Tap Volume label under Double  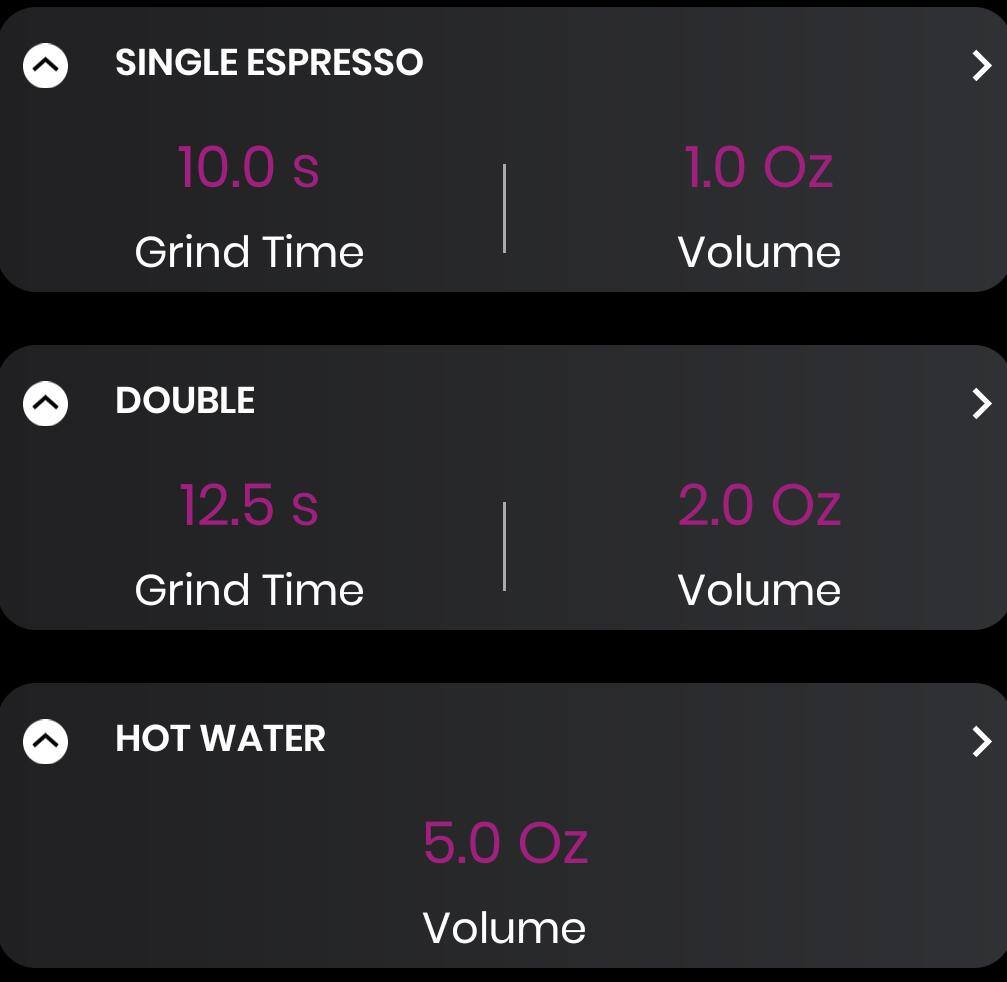point(758,590)
